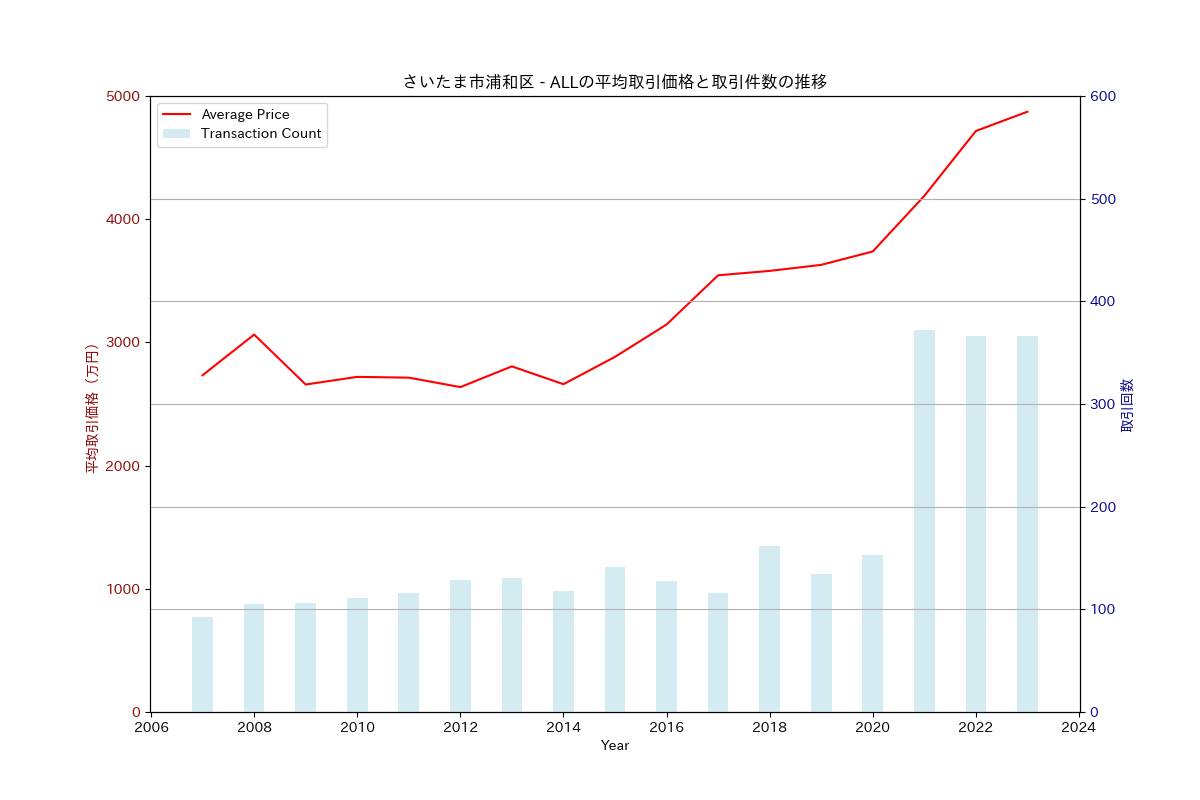Click the peak point of the red price line
1200x800 pixels.
(1026, 111)
